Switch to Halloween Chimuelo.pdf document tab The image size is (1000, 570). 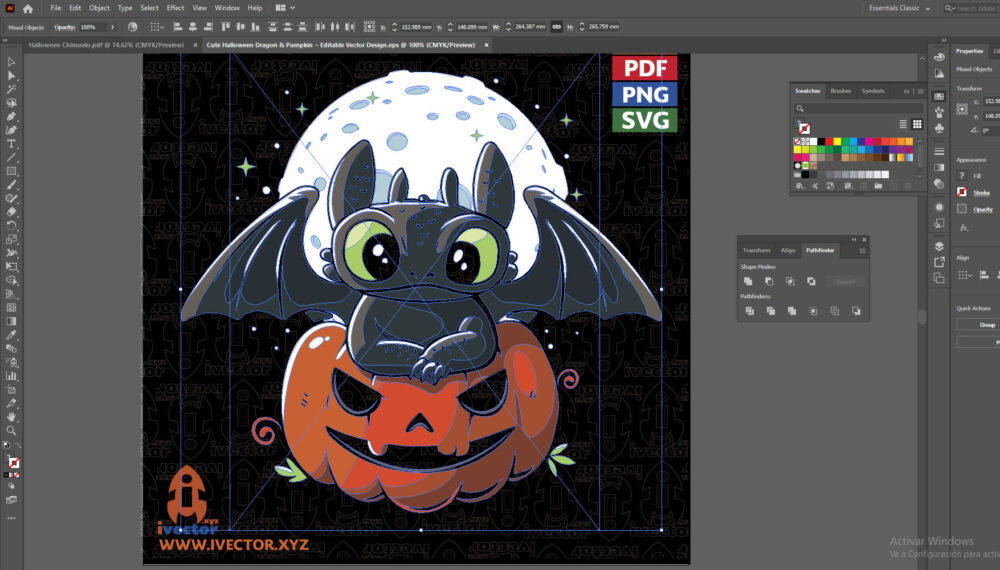click(x=106, y=45)
